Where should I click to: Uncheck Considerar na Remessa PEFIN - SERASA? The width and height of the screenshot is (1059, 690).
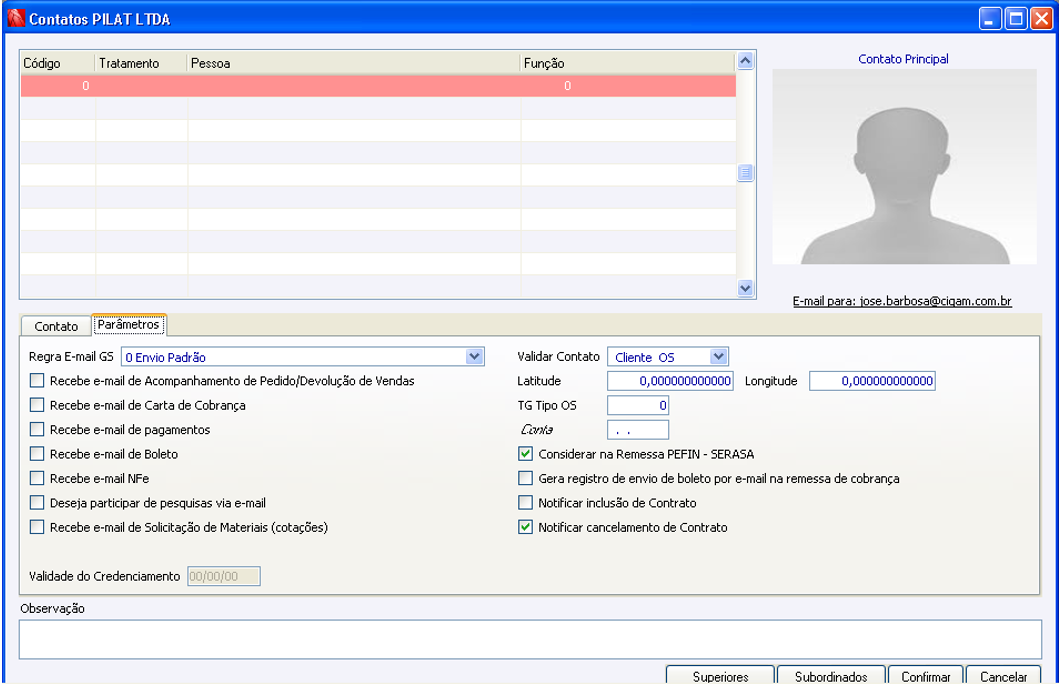(525, 454)
